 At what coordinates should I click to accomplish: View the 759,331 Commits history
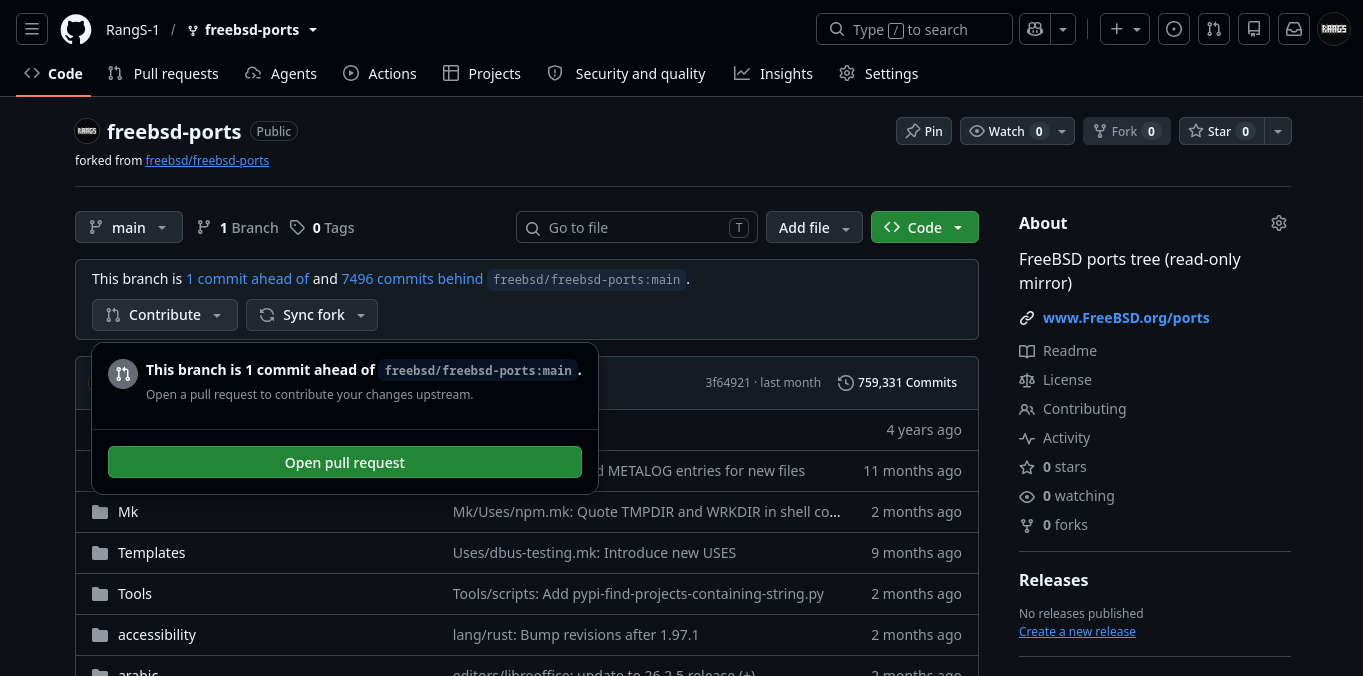pos(897,382)
